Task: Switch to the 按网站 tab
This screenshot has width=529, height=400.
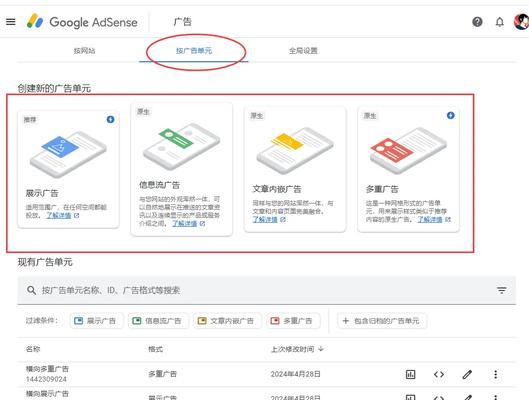Action: [x=84, y=51]
